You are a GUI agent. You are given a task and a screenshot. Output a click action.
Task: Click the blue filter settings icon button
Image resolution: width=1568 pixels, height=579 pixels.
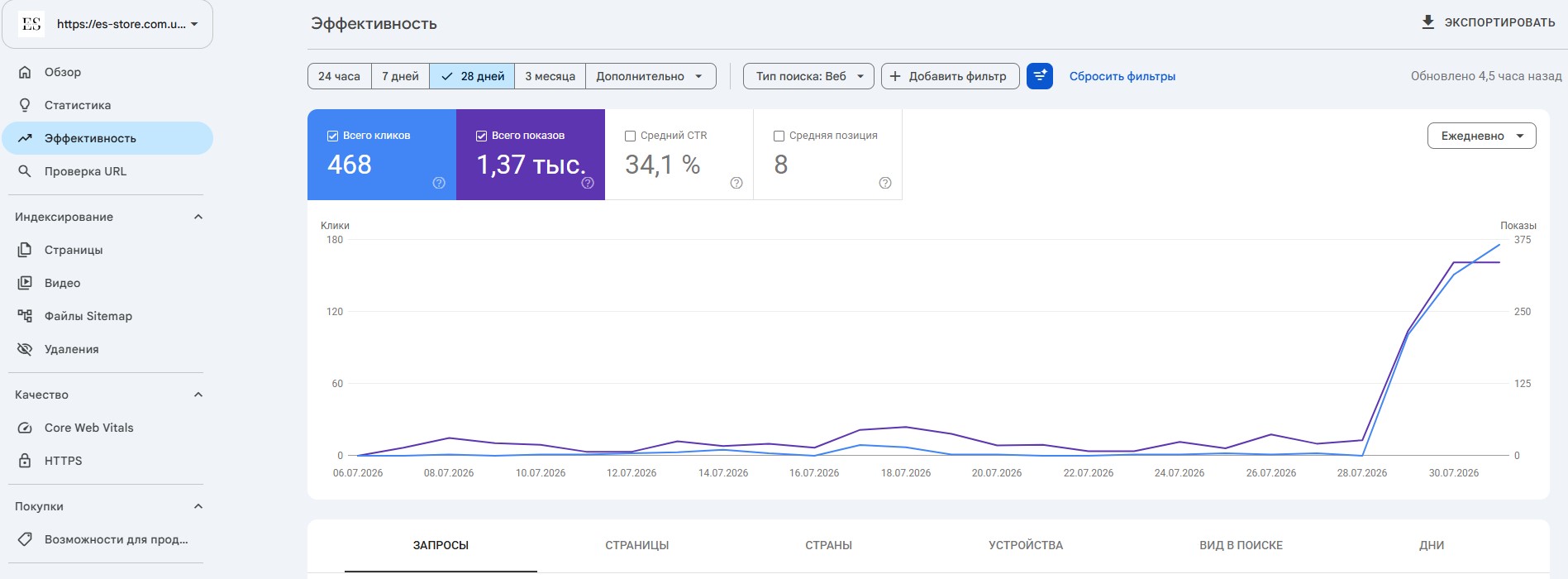[1040, 76]
